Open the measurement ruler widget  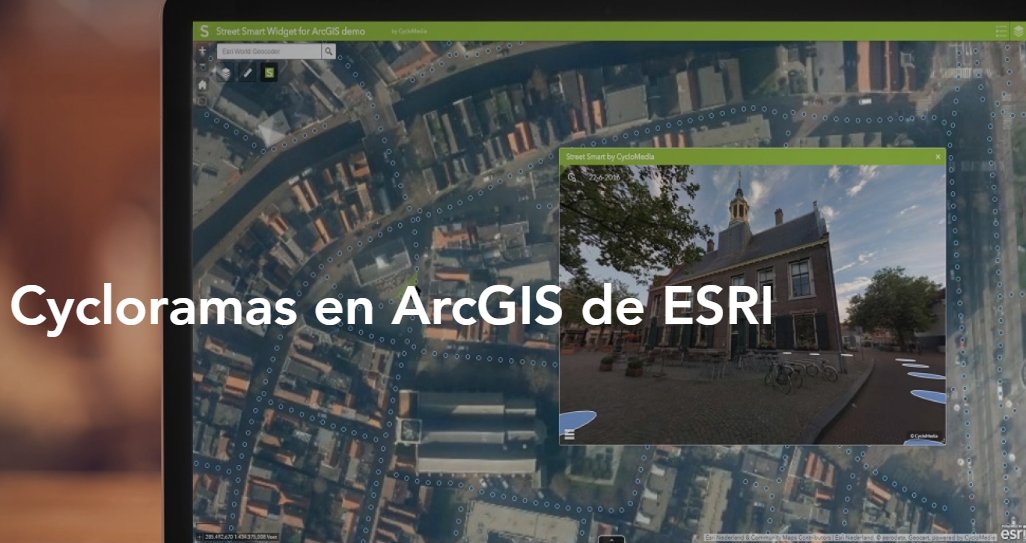(247, 73)
